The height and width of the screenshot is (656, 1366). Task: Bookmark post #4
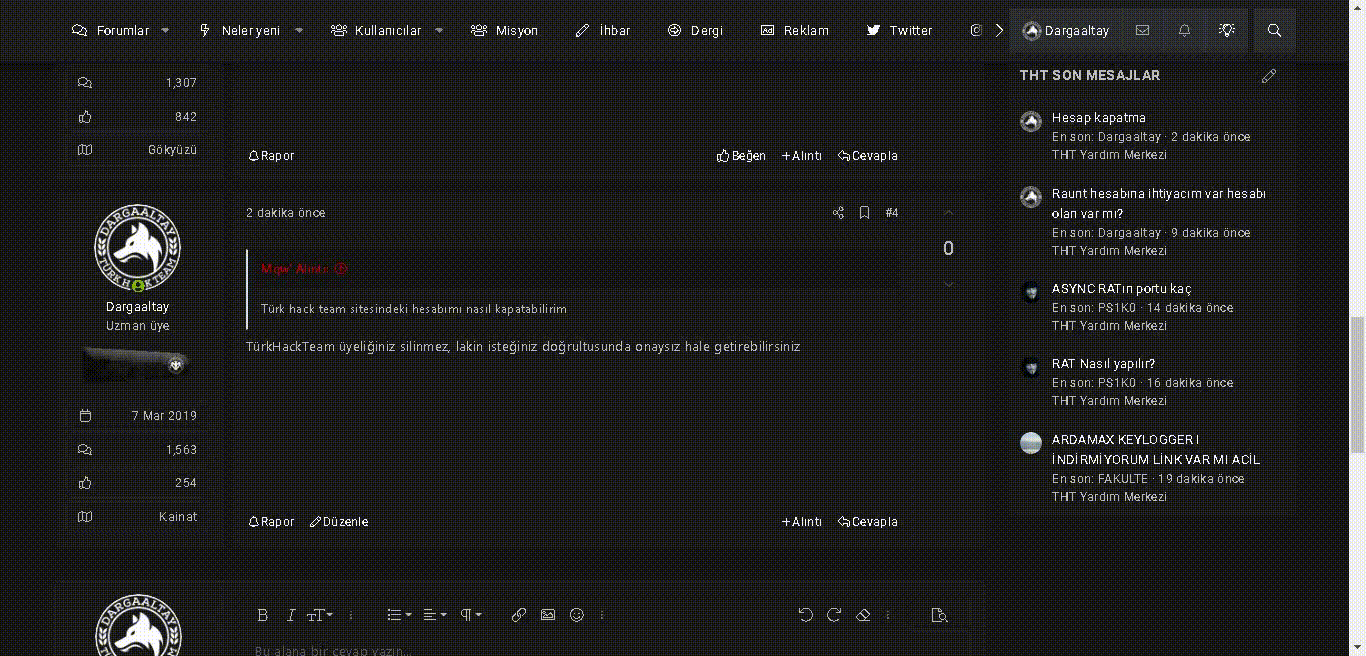pos(865,213)
